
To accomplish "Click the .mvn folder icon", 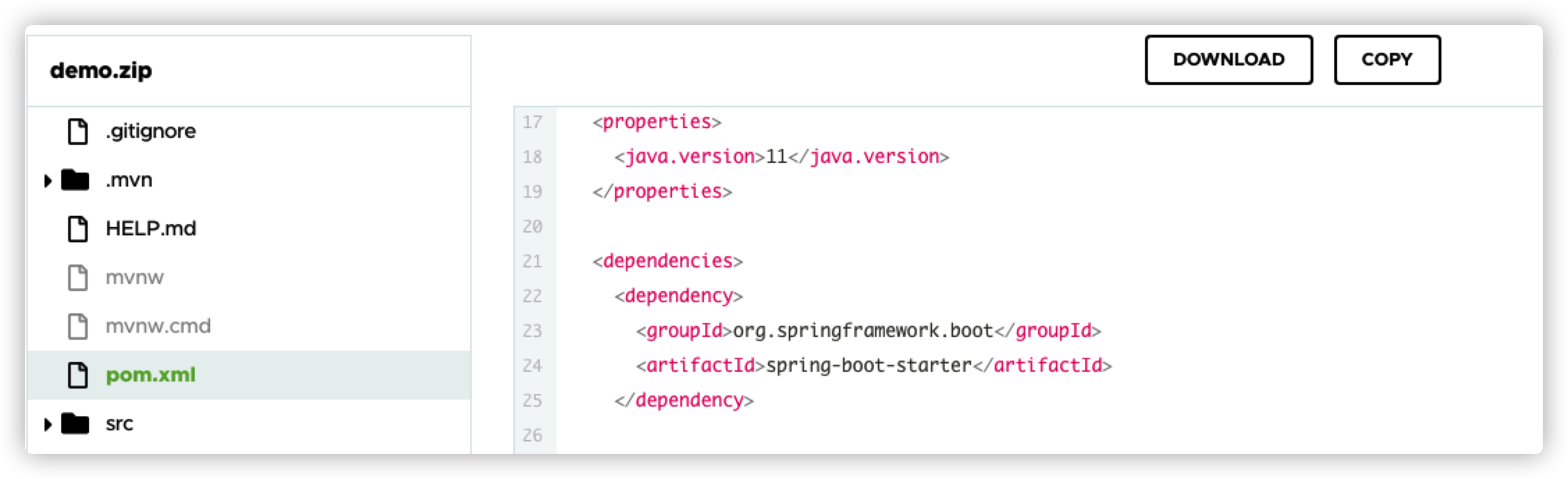I will tap(75, 180).
